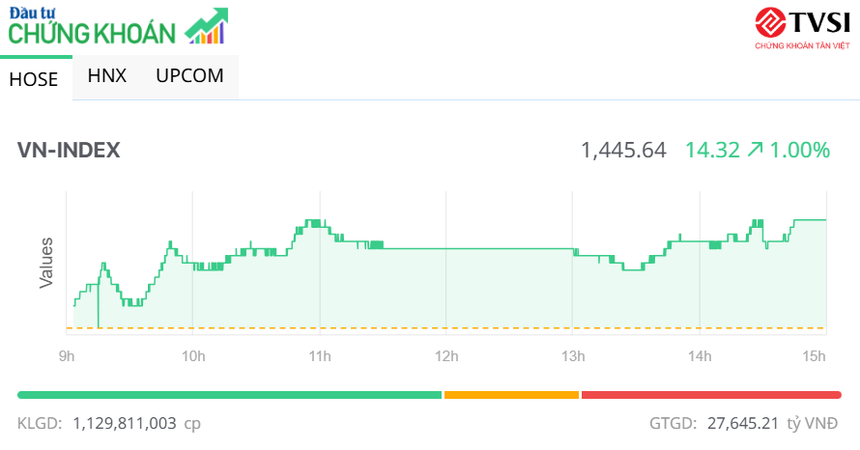Screen dimensions: 860x450
Task: Click the index value 1,445.64
Action: [623, 151]
